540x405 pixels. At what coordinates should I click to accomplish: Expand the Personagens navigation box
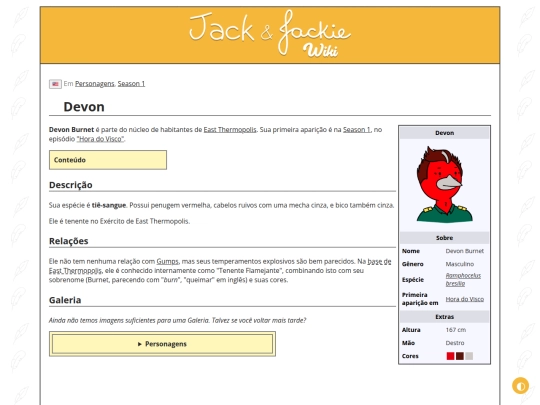click(x=162, y=344)
